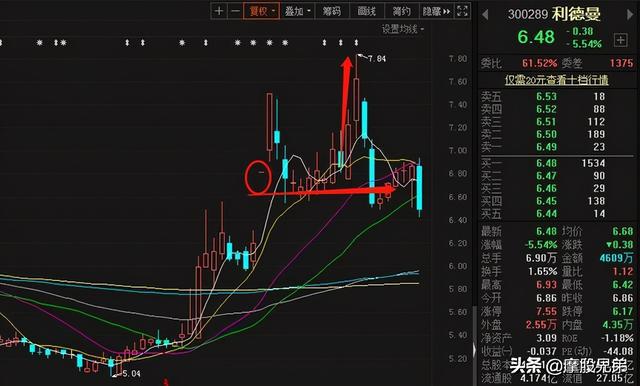This screenshot has height=386, width=640.
Task: Open the 复权 dropdown
Action: [262, 11]
